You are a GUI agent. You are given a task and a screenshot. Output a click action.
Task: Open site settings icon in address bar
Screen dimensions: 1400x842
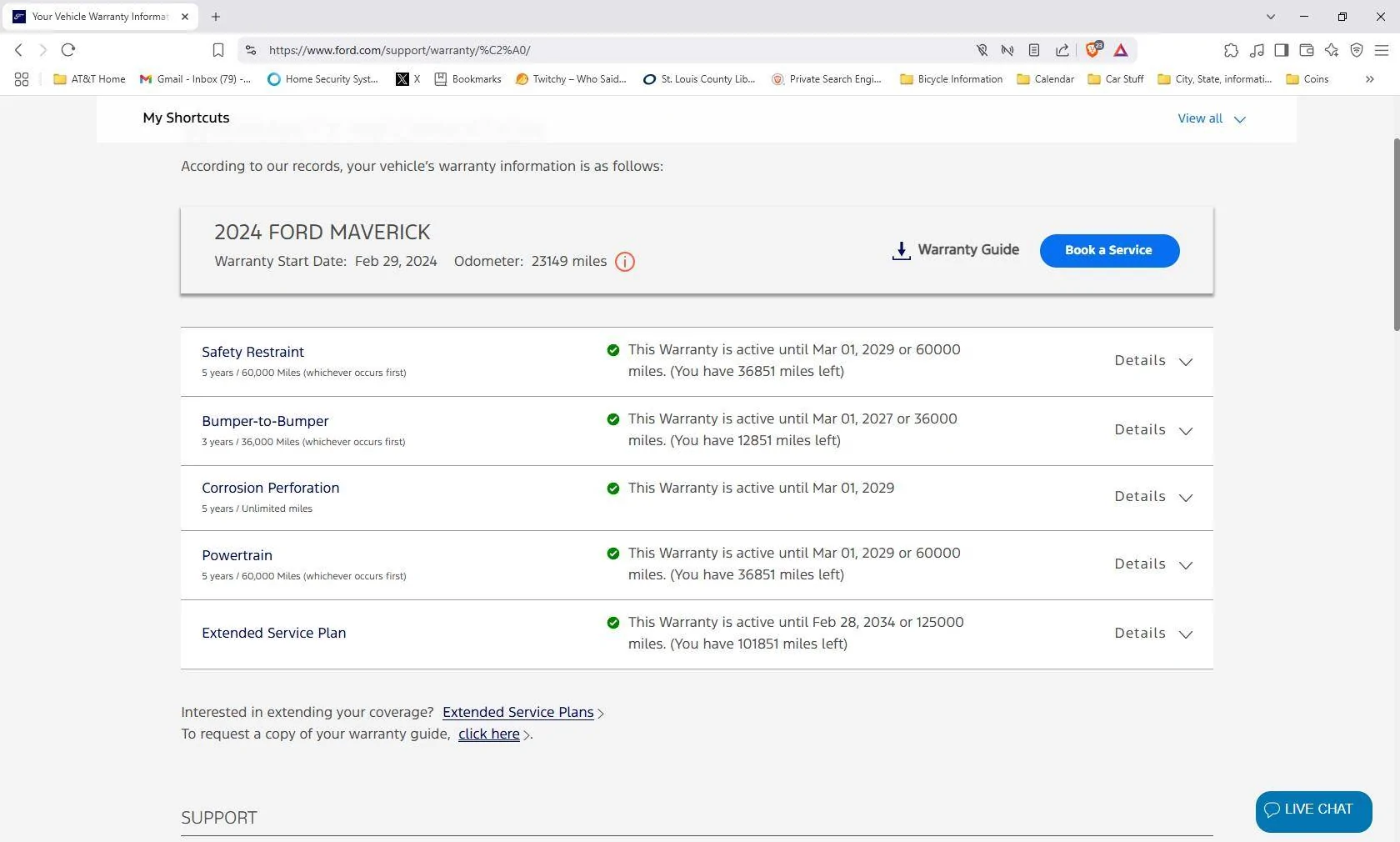251,50
